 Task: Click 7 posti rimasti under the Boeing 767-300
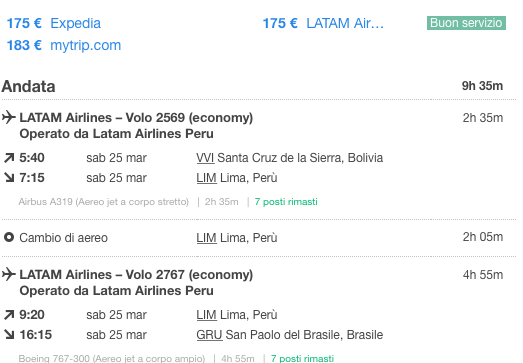302,358
